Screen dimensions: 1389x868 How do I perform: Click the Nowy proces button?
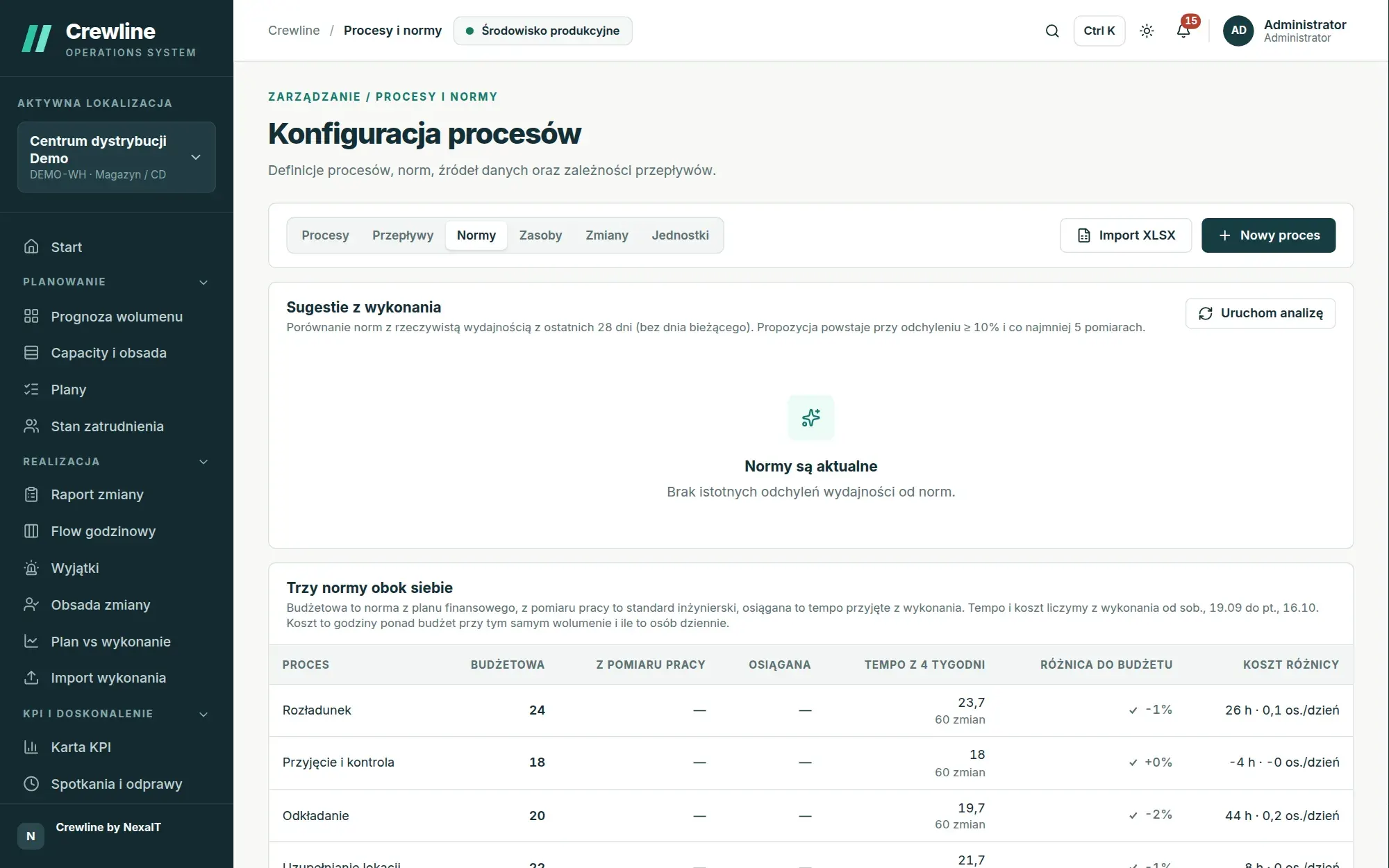tap(1269, 235)
